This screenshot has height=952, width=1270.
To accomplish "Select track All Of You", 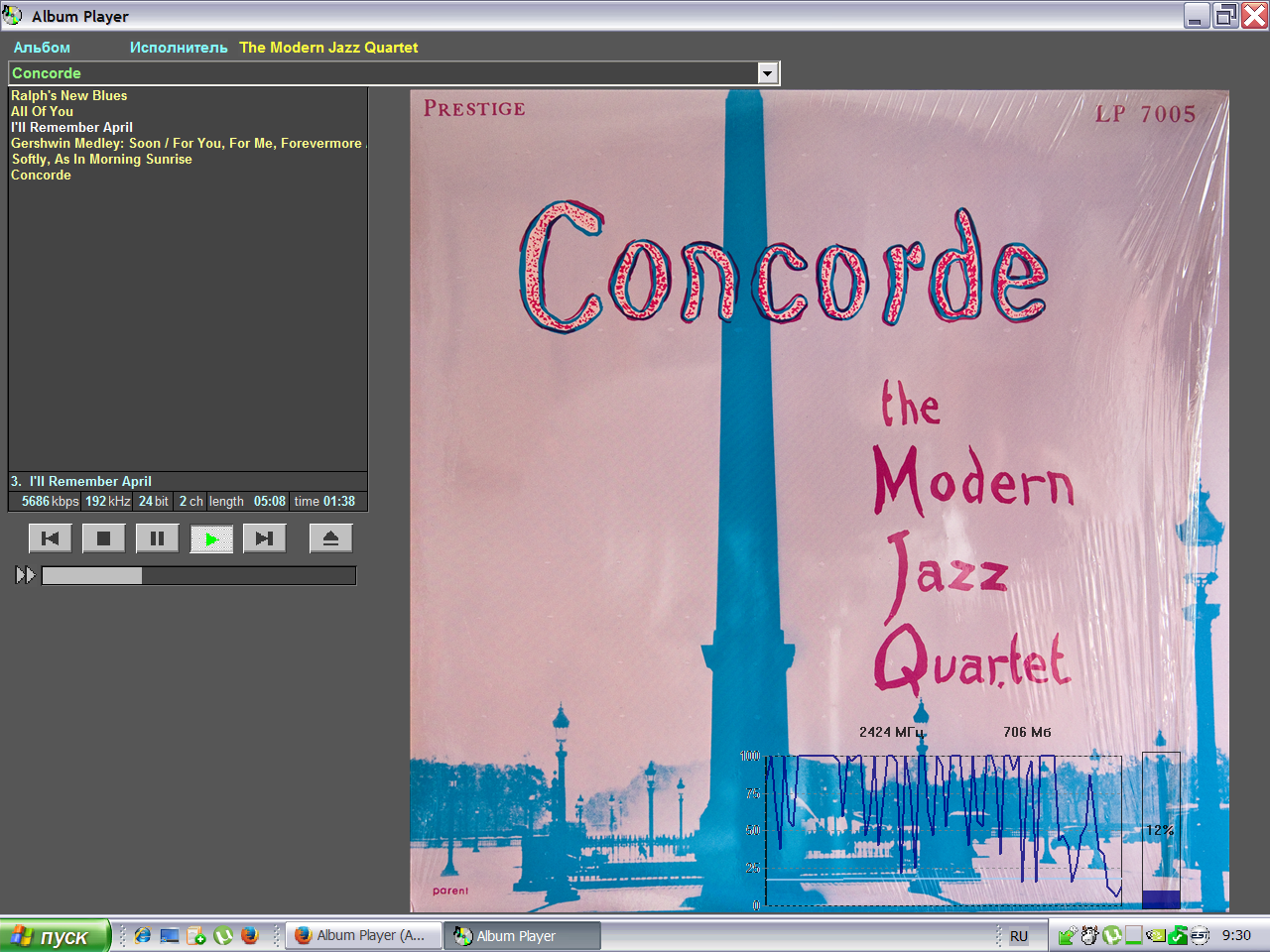I will (x=43, y=111).
